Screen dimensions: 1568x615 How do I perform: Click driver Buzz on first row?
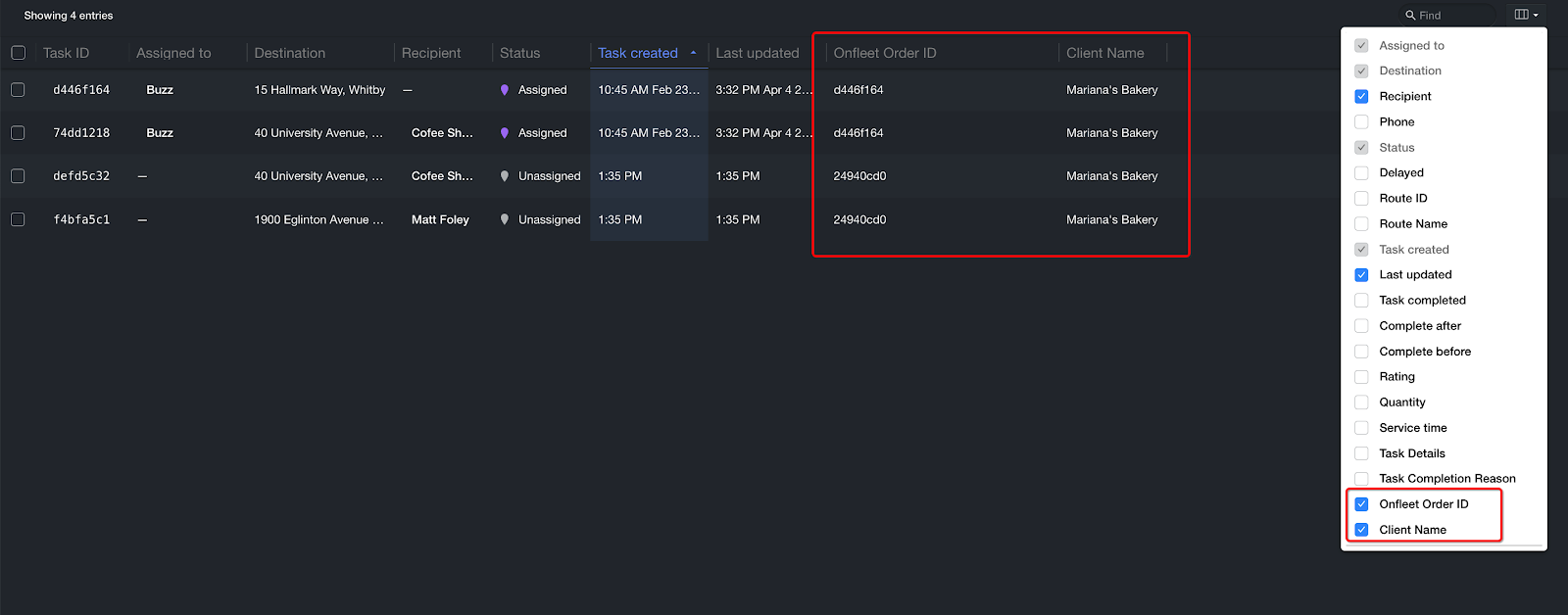pos(160,90)
